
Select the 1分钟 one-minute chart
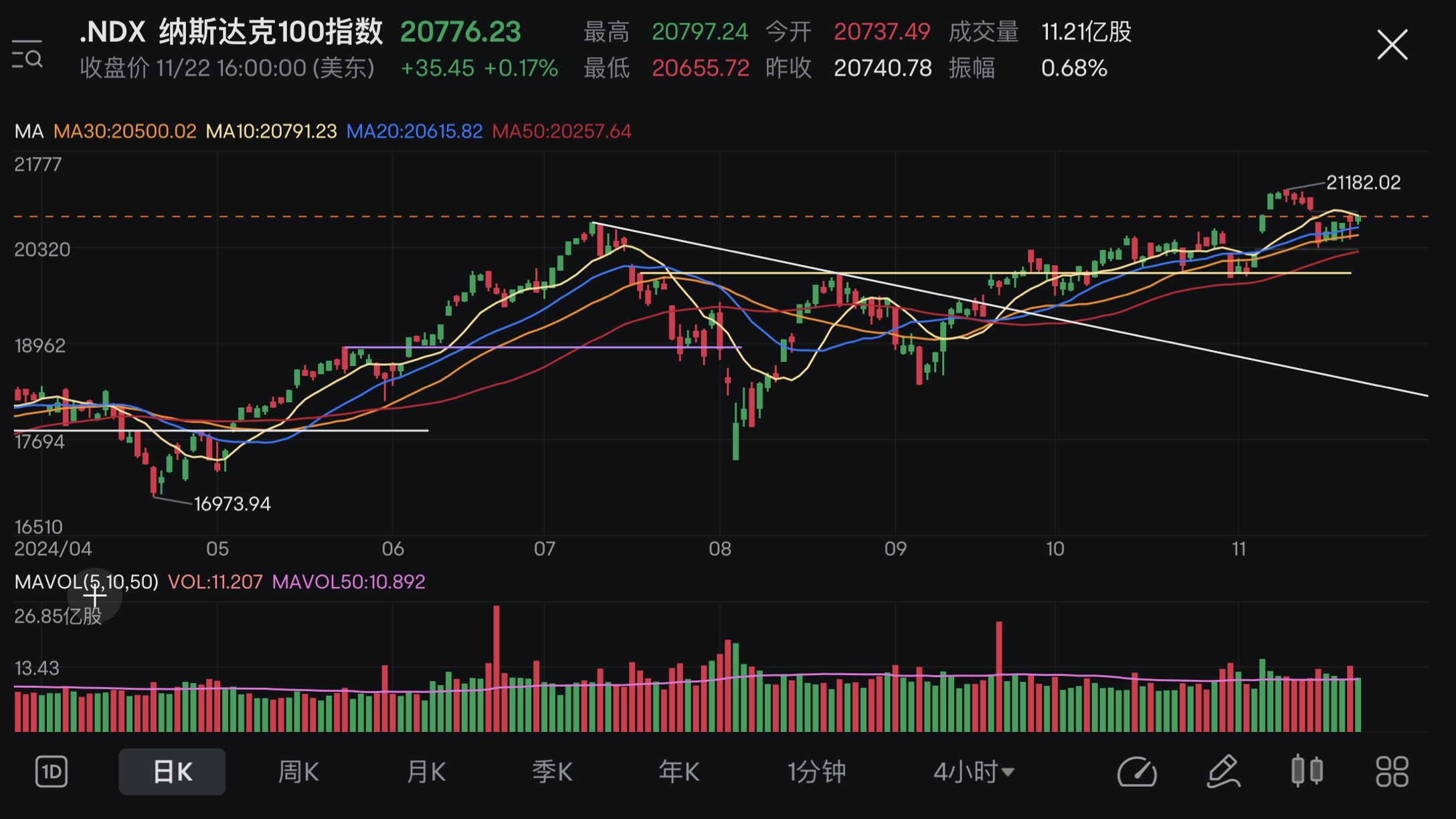coord(817,772)
